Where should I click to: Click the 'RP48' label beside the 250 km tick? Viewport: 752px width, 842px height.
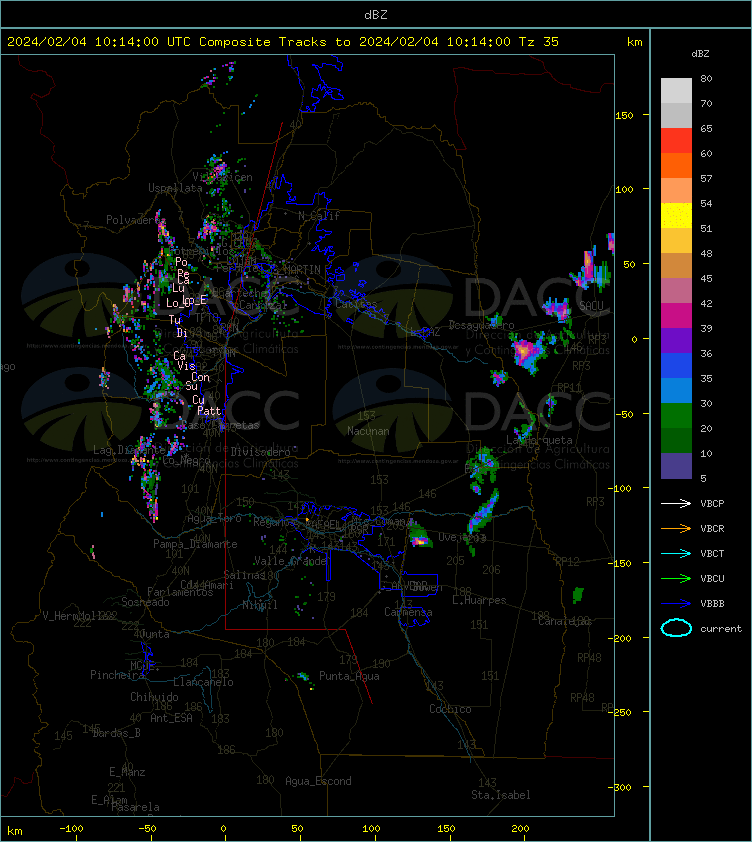tap(582, 698)
